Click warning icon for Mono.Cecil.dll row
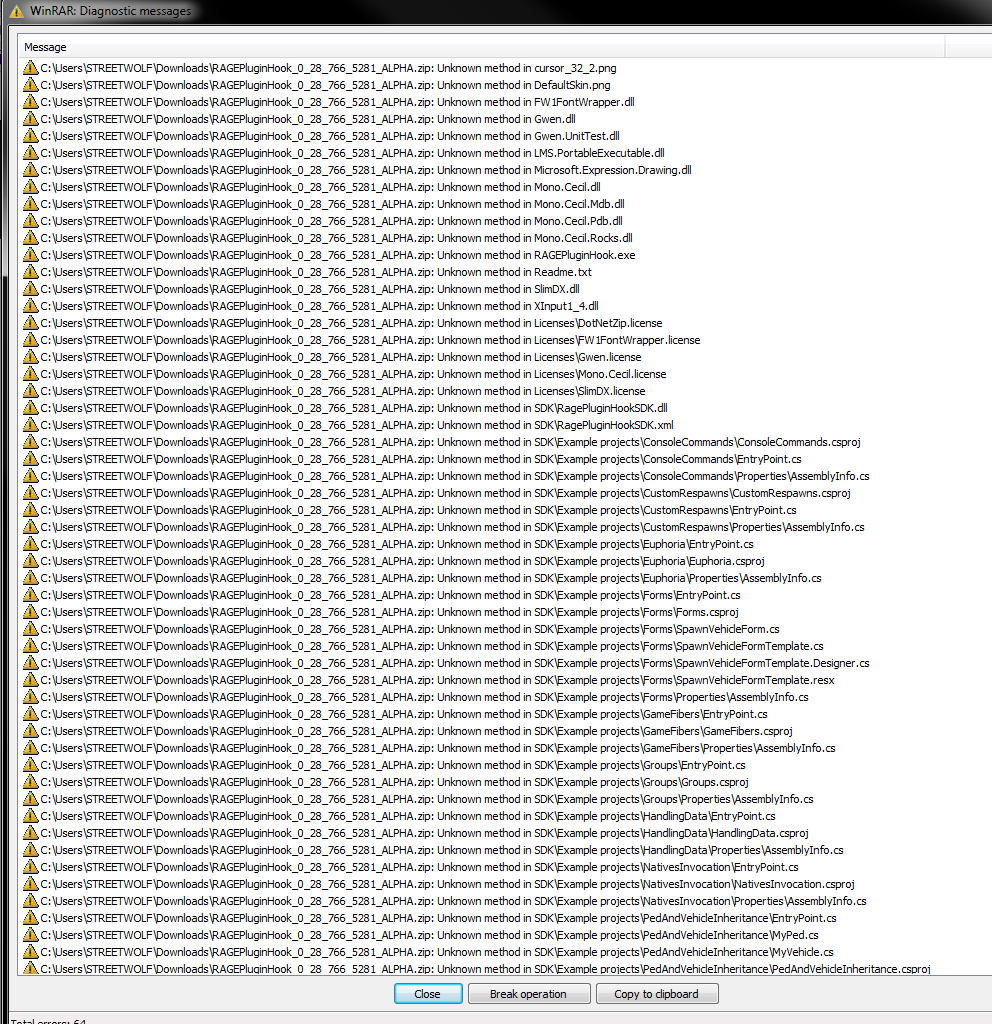Viewport: 992px width, 1024px height. tap(30, 187)
